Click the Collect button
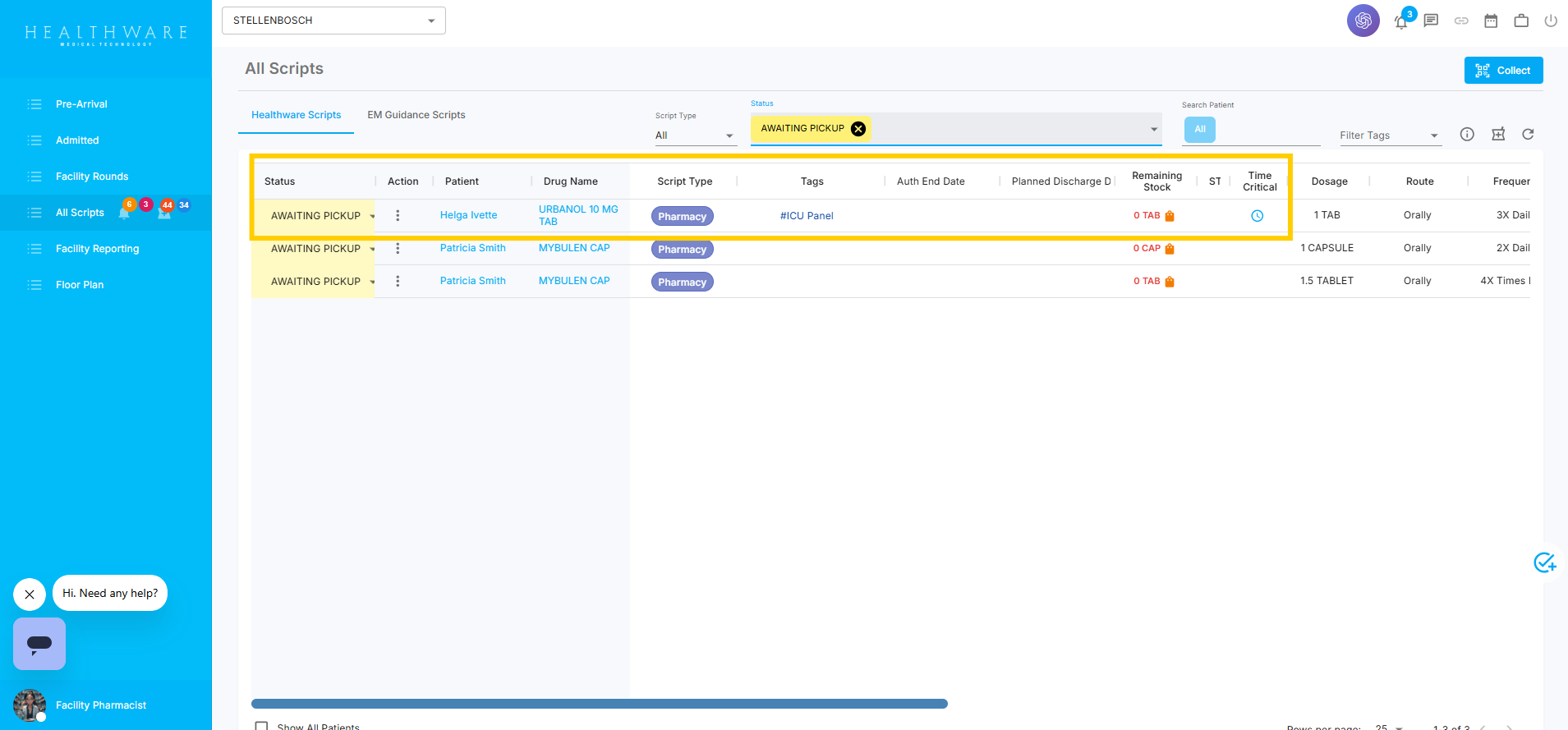1568x730 pixels. (1503, 71)
